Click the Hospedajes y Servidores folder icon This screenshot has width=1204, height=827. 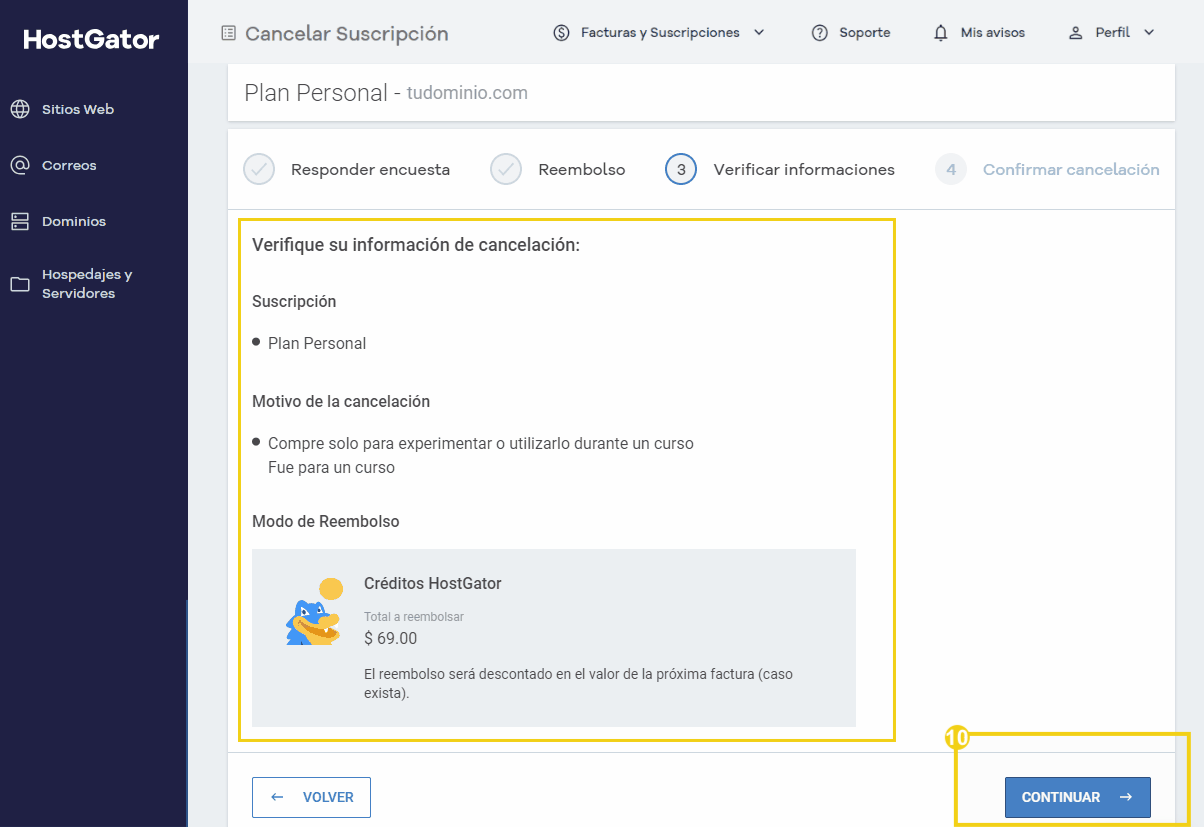click(x=20, y=284)
